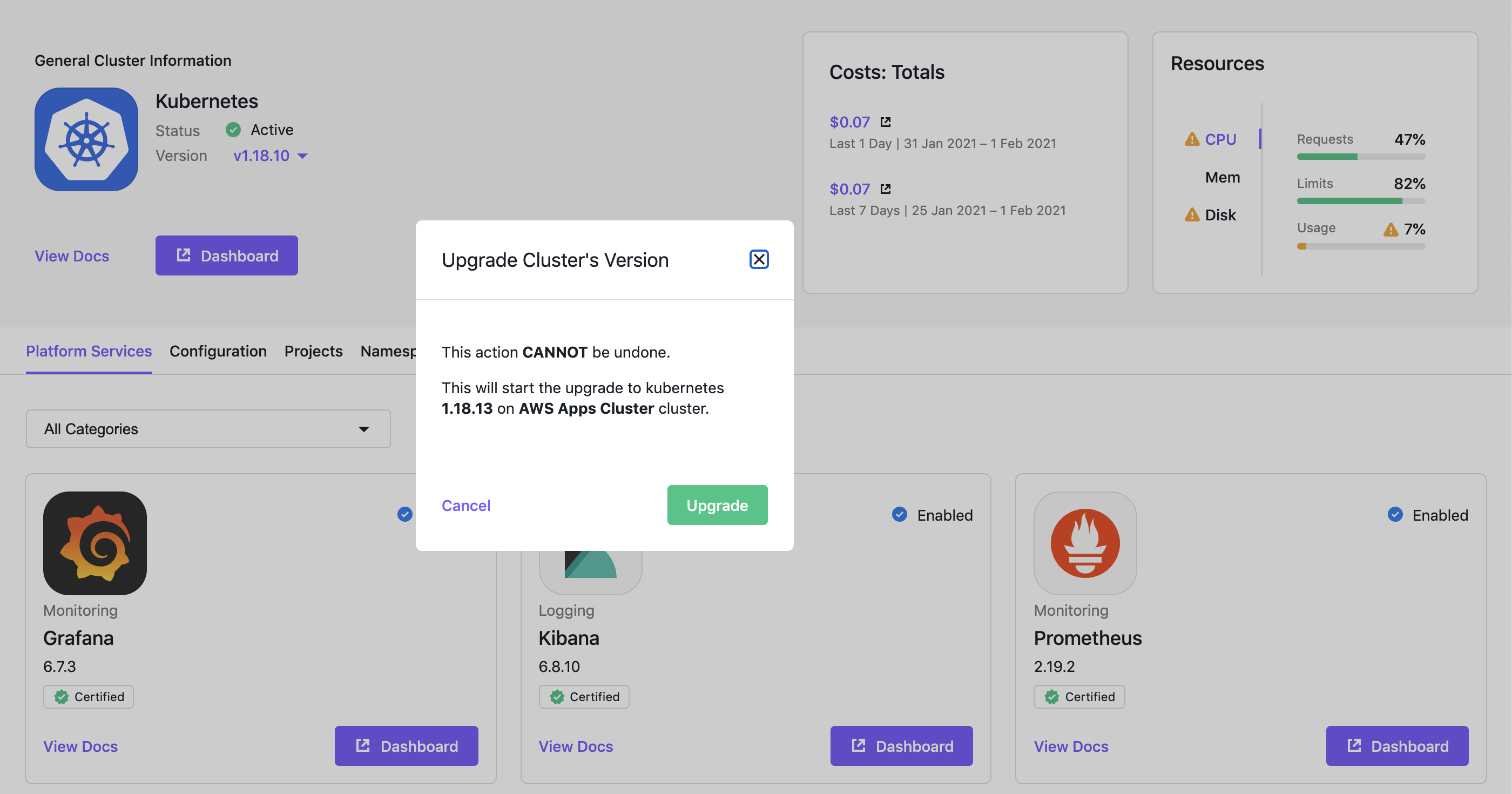This screenshot has height=794, width=1512.
Task: Click the $0.07 Last 1 Day cost
Action: click(849, 122)
